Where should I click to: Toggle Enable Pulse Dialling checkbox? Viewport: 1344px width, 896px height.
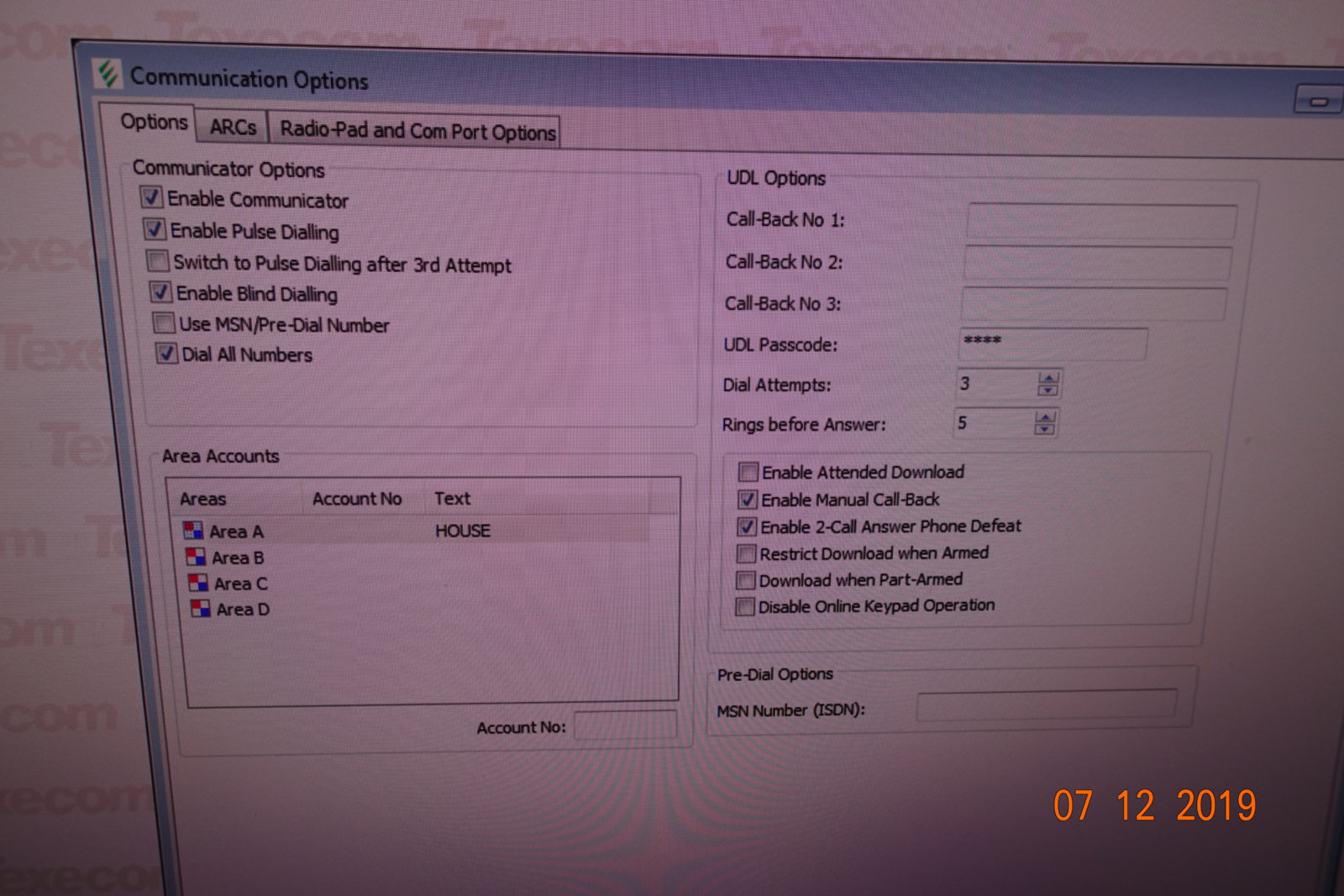[155, 229]
